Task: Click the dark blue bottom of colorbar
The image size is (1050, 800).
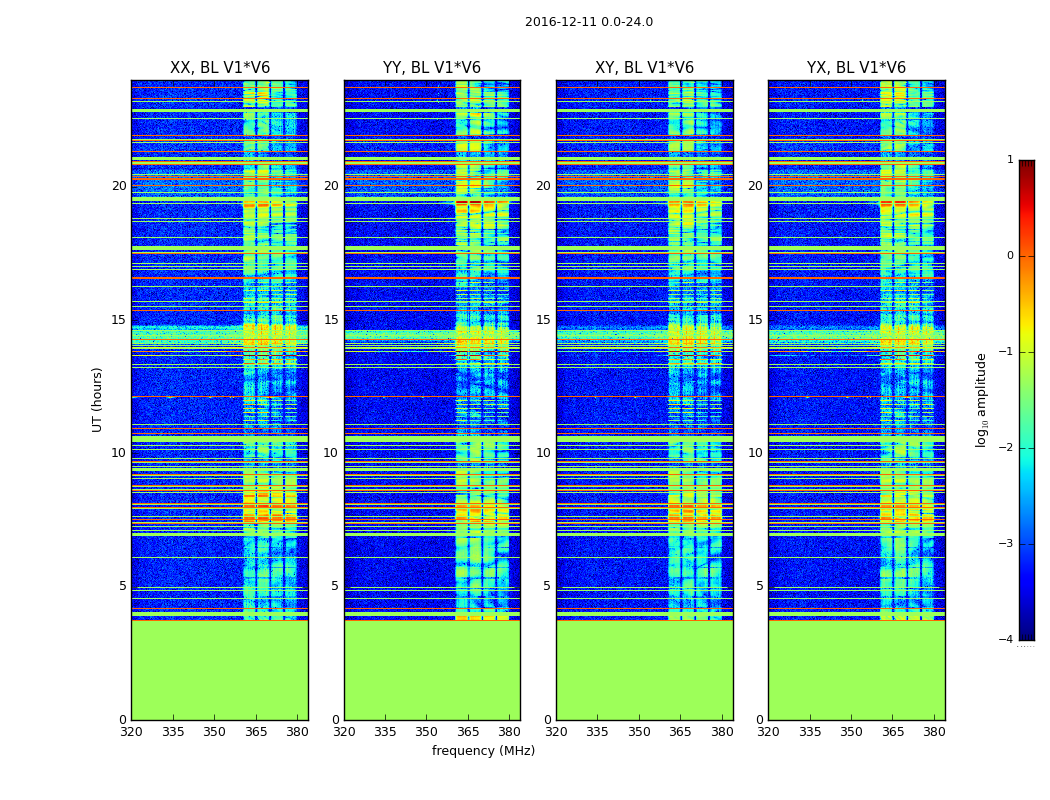Action: (x=1027, y=634)
